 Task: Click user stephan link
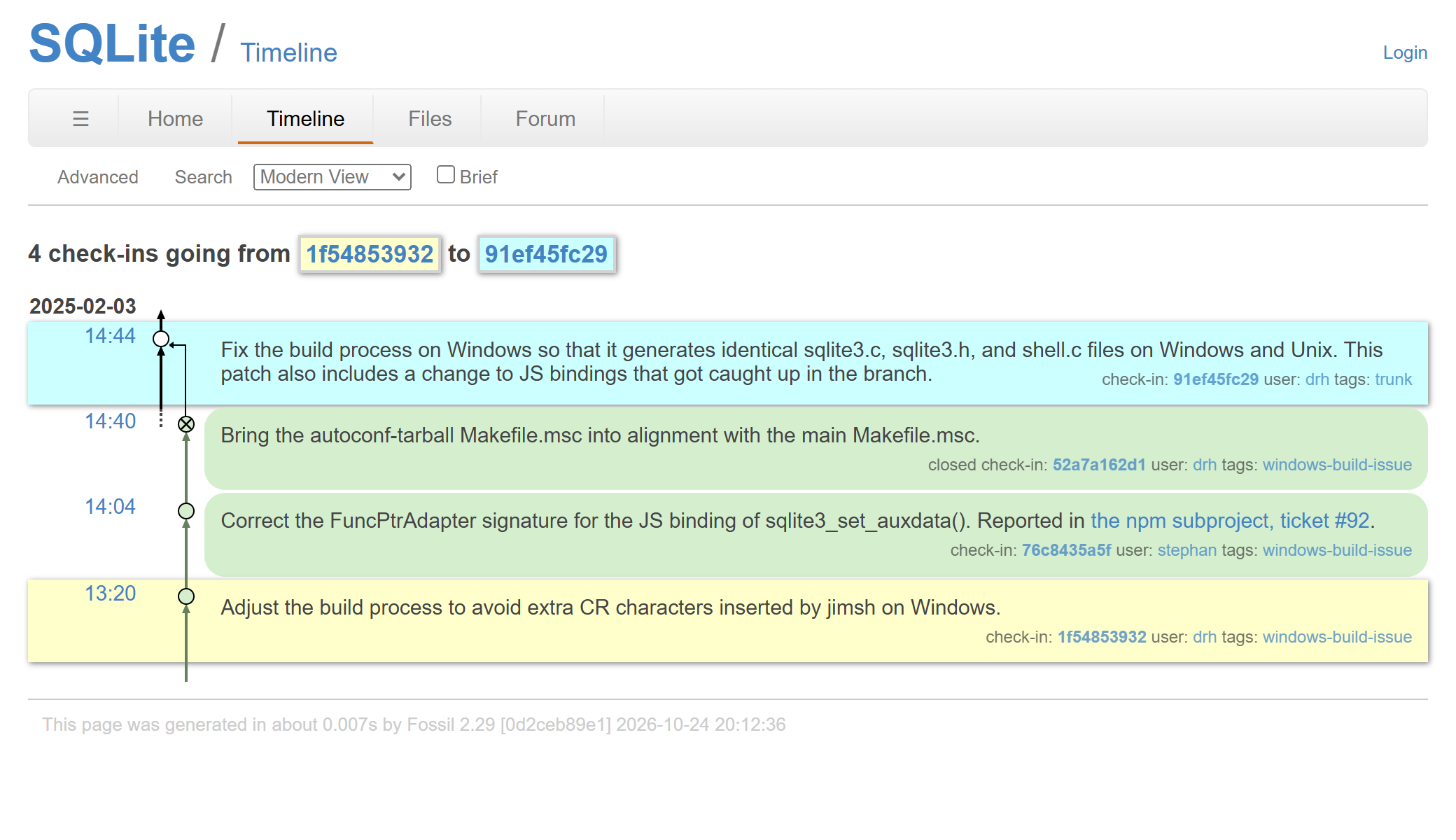coord(1187,550)
